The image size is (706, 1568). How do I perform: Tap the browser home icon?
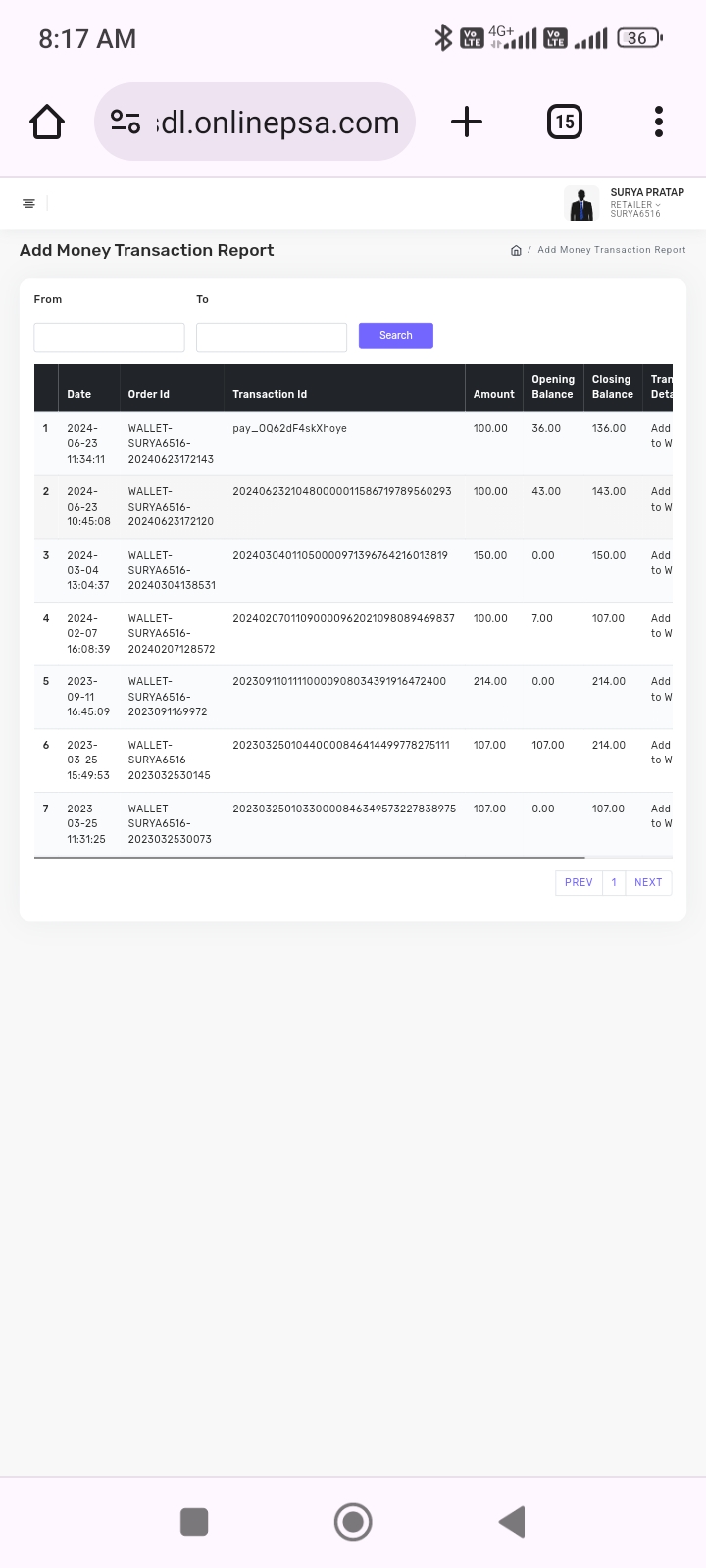47,122
